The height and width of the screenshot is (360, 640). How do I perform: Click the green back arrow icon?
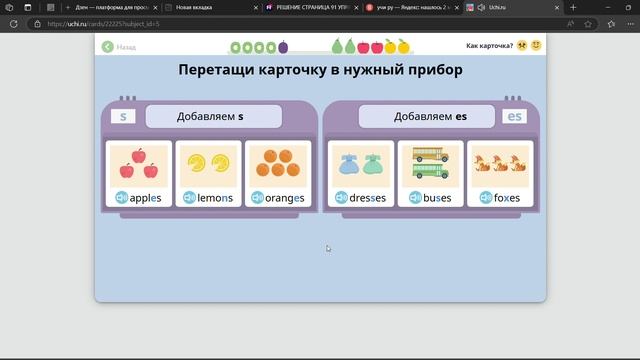107,47
